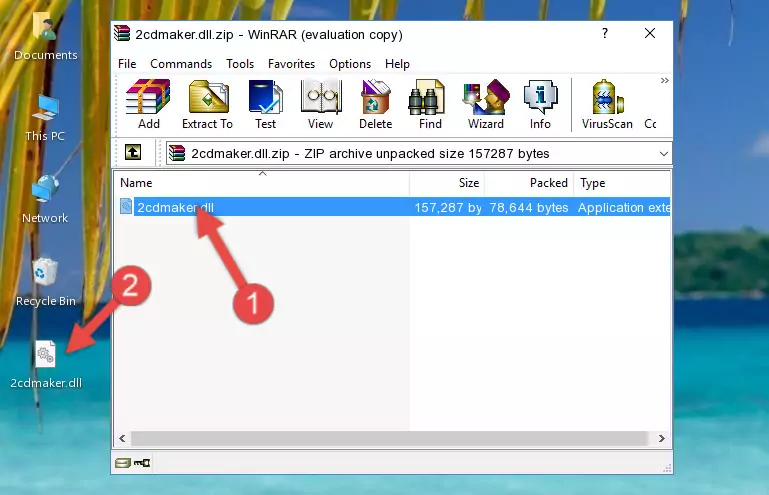The image size is (769, 495).
Task: Click the archive icon in the address bar
Action: click(177, 154)
